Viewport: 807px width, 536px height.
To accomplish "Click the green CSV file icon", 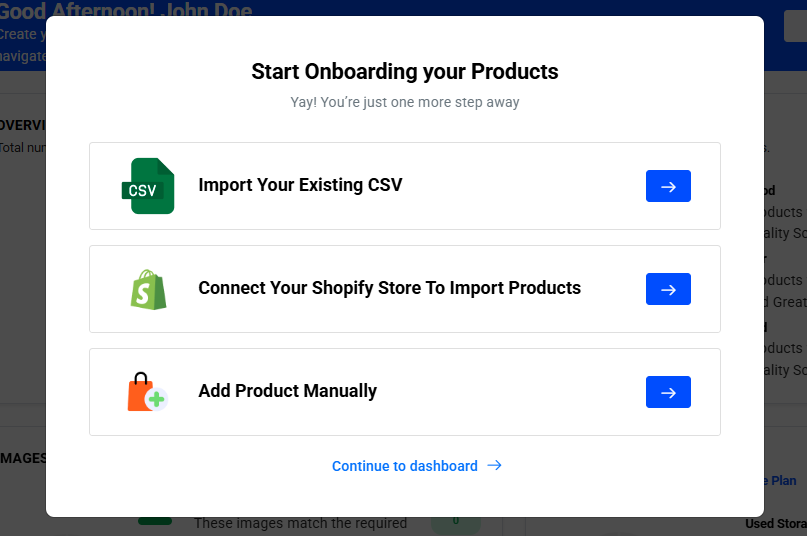I will click(x=147, y=186).
